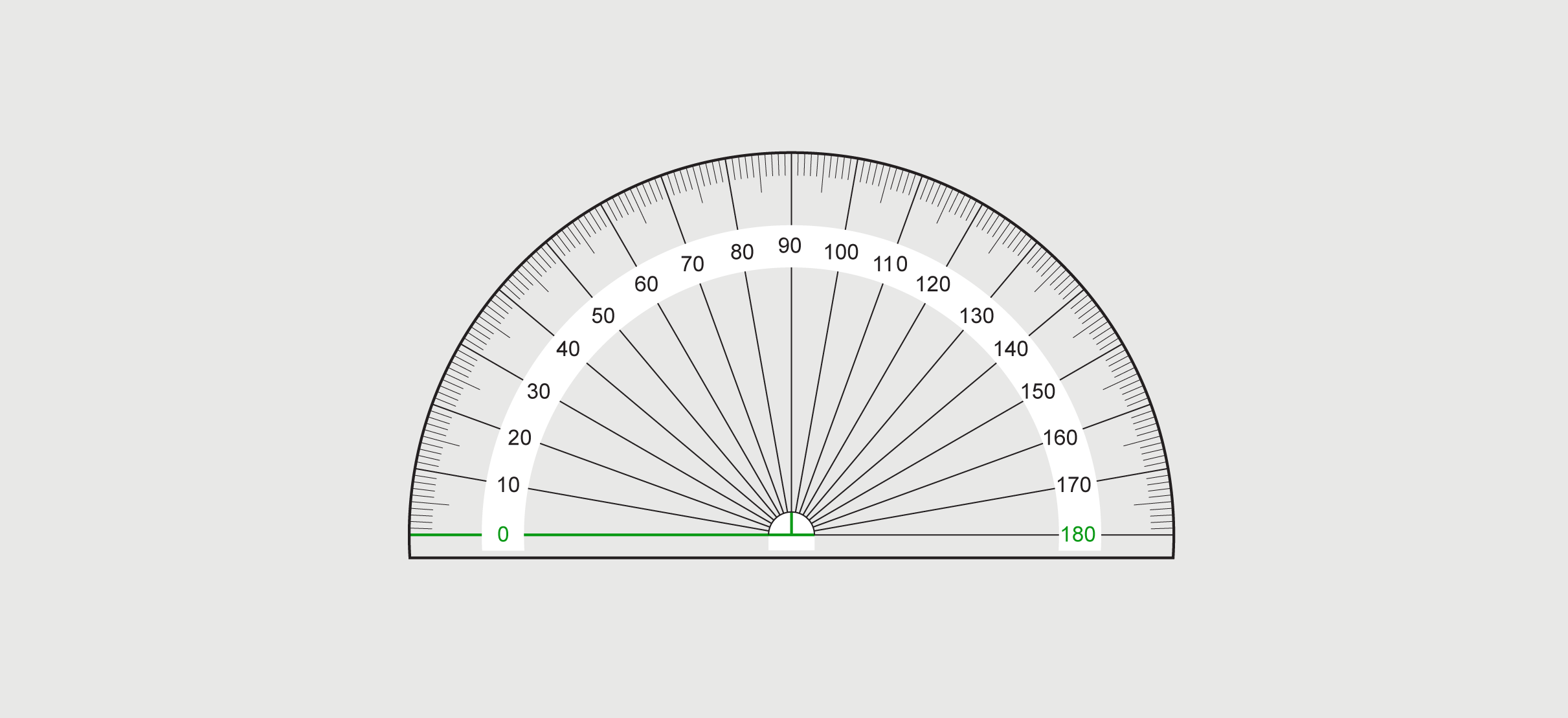Click the 150 degree label
Viewport: 1568px width, 718px height.
pyautogui.click(x=1038, y=391)
